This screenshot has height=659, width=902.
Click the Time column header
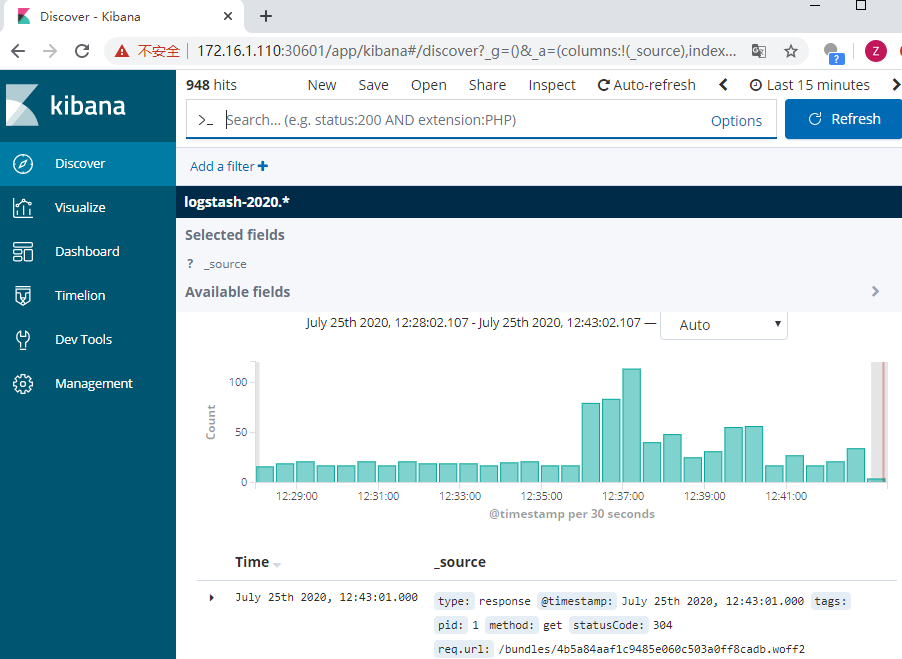coord(252,562)
